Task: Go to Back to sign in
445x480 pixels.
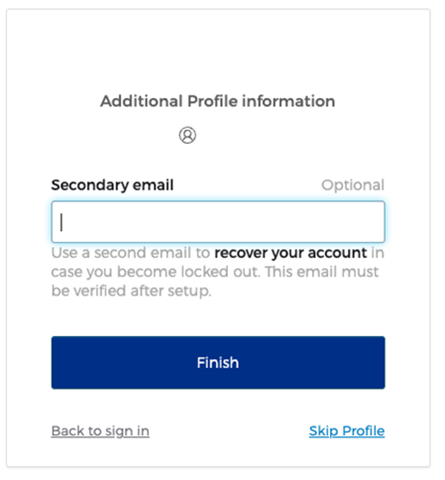Action: pos(100,431)
